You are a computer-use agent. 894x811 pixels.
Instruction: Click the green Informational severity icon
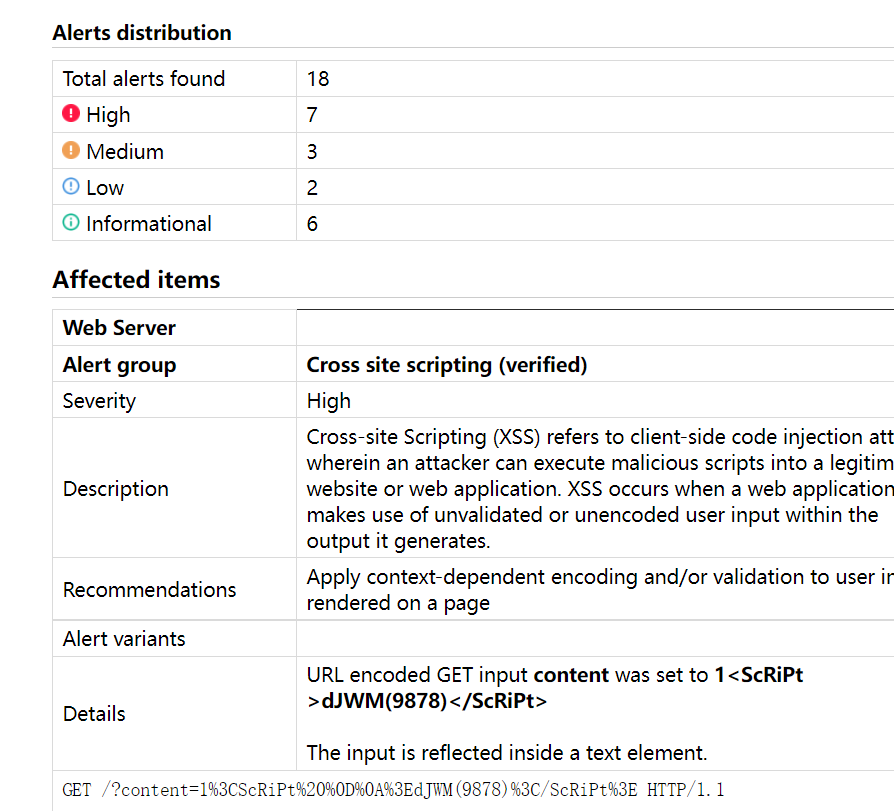(71, 222)
